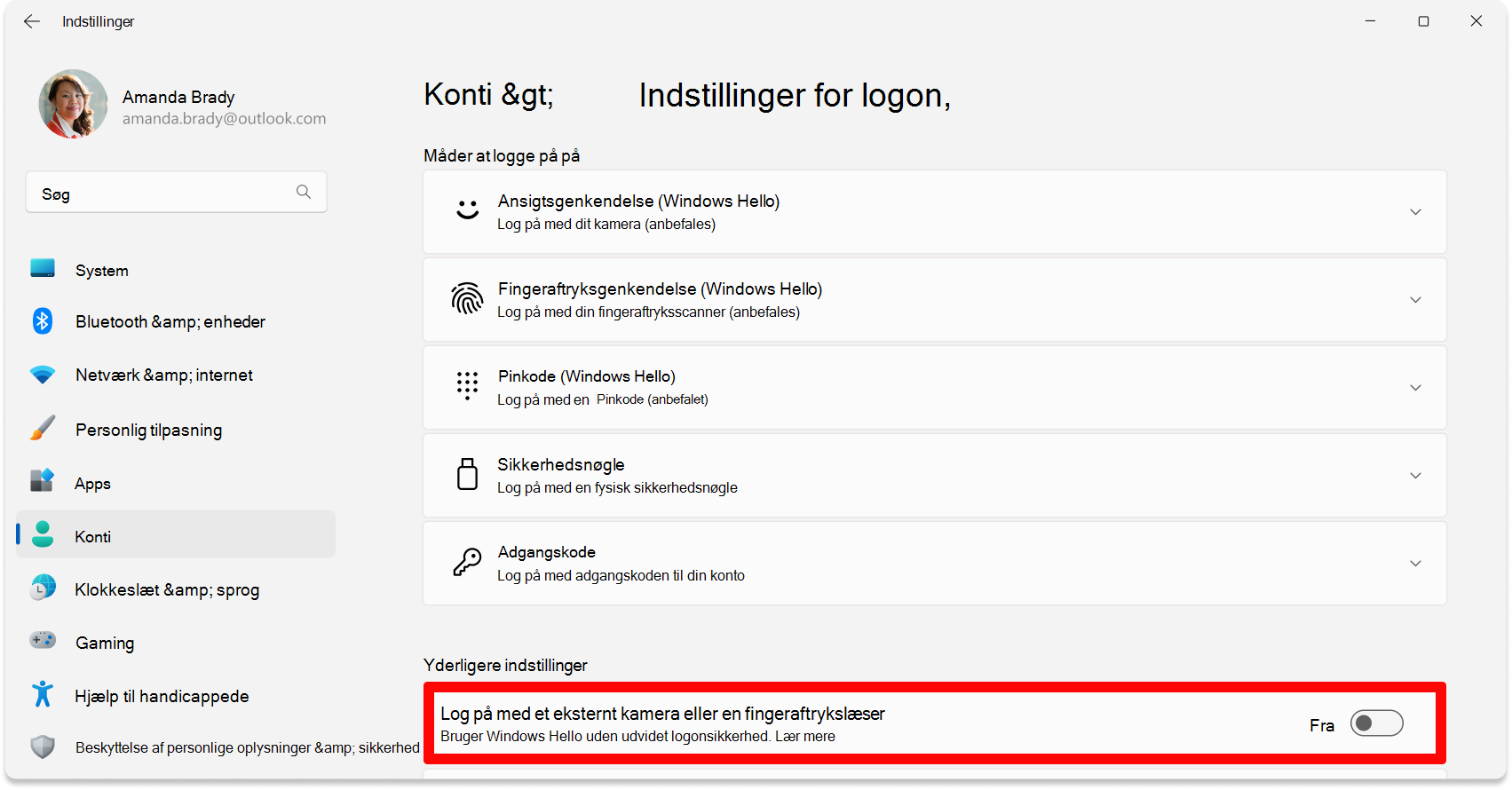The height and width of the screenshot is (790, 1512).
Task: Open Hjælp til handicappede category
Action: (162, 697)
